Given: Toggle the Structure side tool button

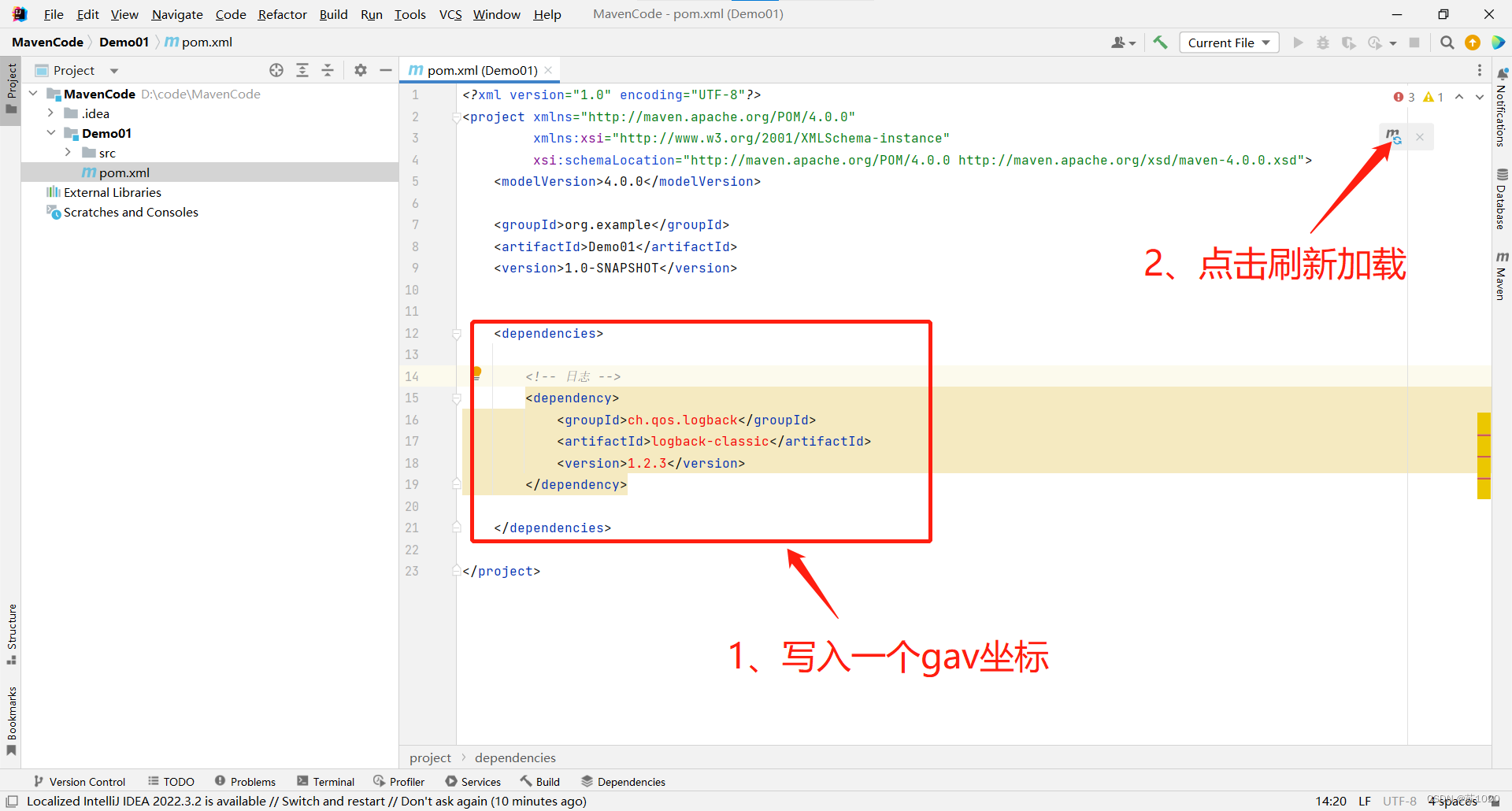Looking at the screenshot, I should [x=11, y=635].
